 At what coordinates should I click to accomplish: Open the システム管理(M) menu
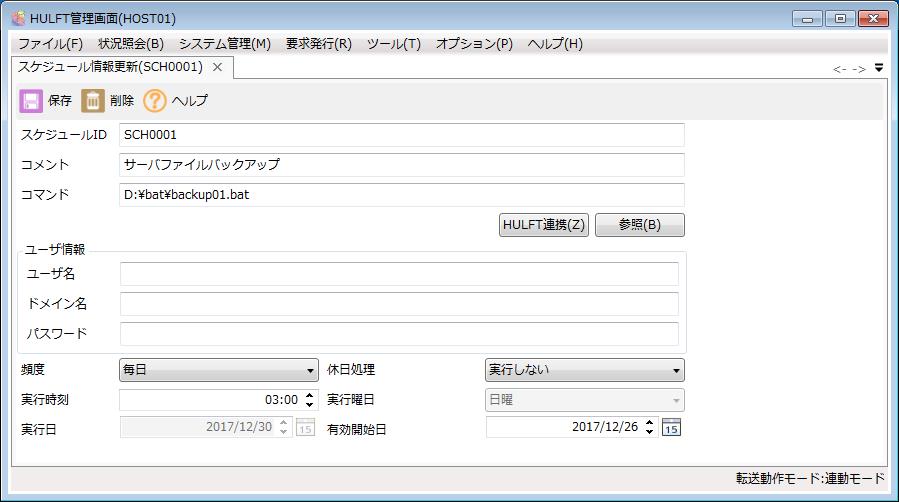[225, 44]
